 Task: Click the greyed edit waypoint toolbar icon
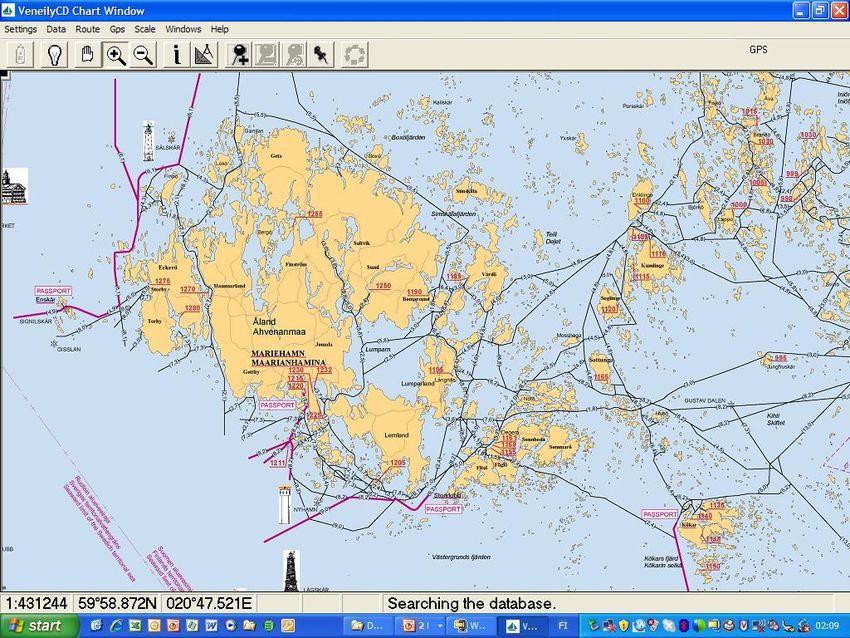[293, 55]
